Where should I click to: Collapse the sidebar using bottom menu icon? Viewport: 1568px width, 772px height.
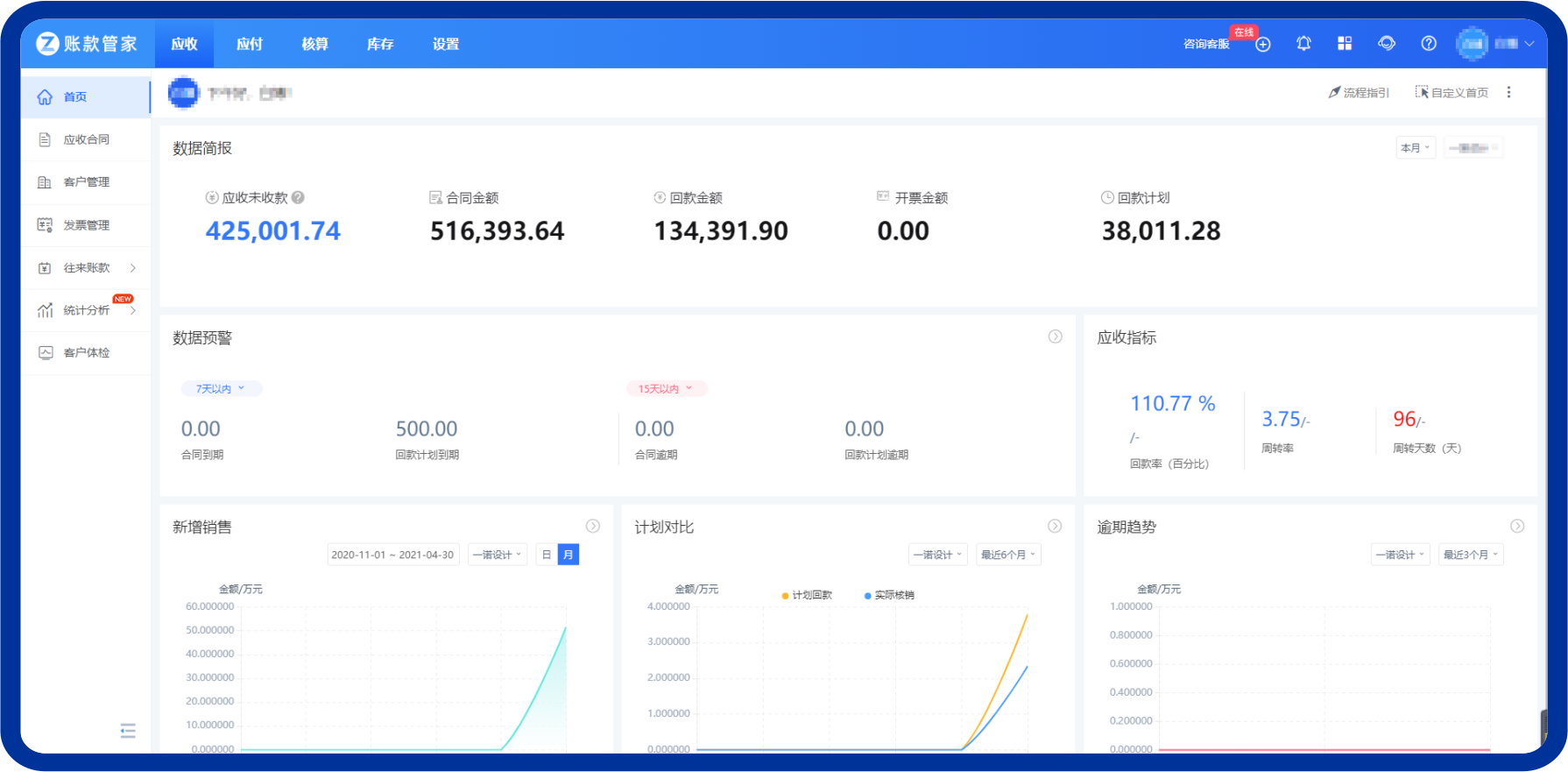coord(128,731)
